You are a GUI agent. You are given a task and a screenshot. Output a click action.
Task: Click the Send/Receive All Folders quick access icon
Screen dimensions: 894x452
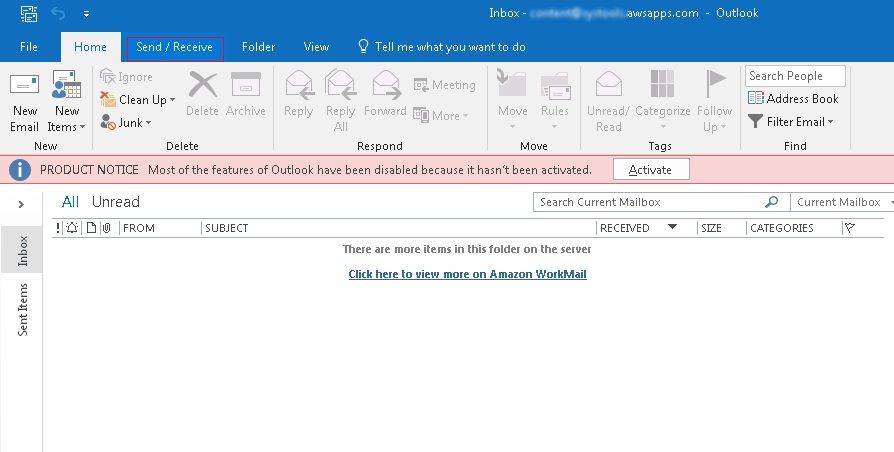tap(29, 13)
